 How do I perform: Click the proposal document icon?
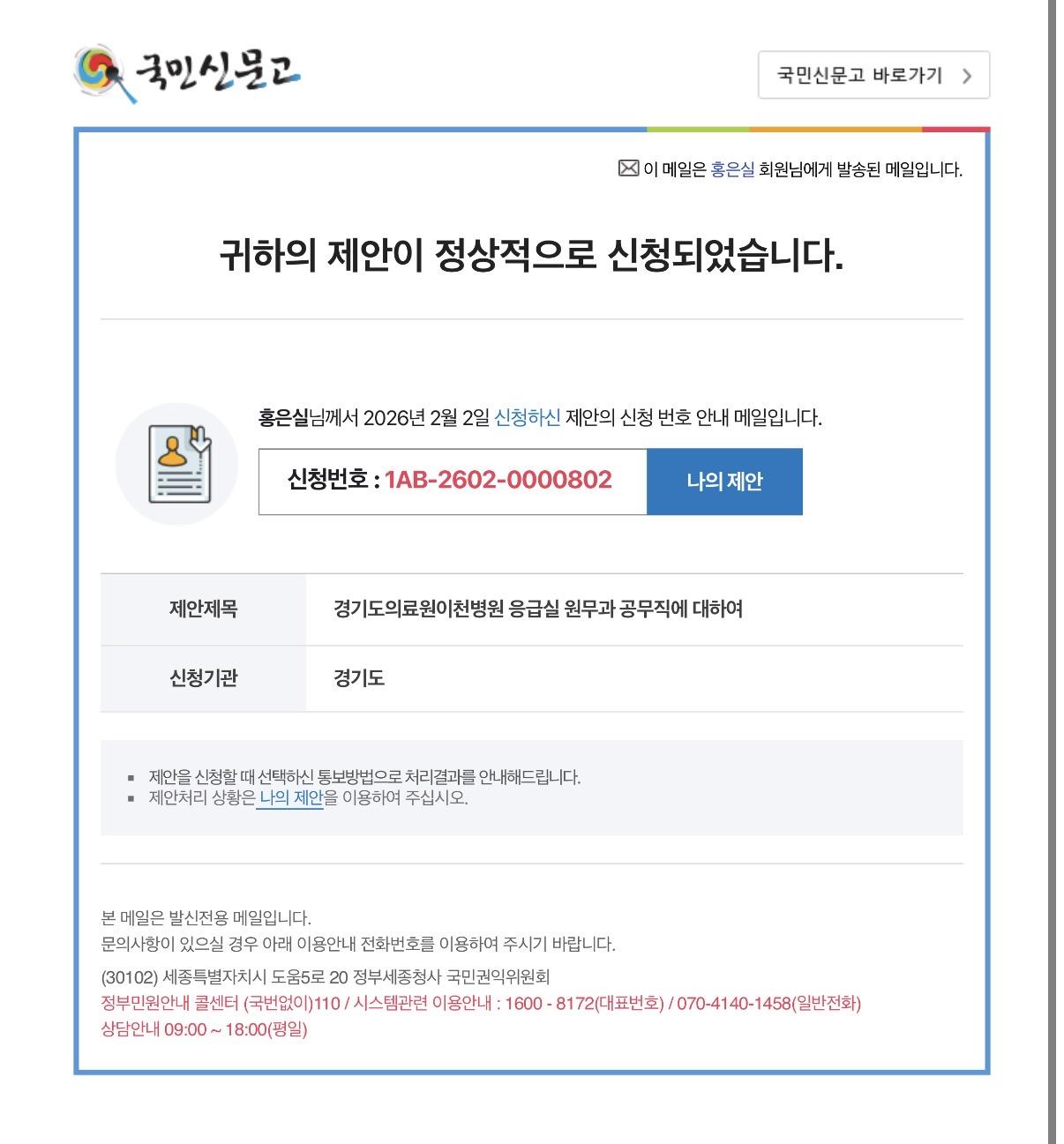click(177, 464)
